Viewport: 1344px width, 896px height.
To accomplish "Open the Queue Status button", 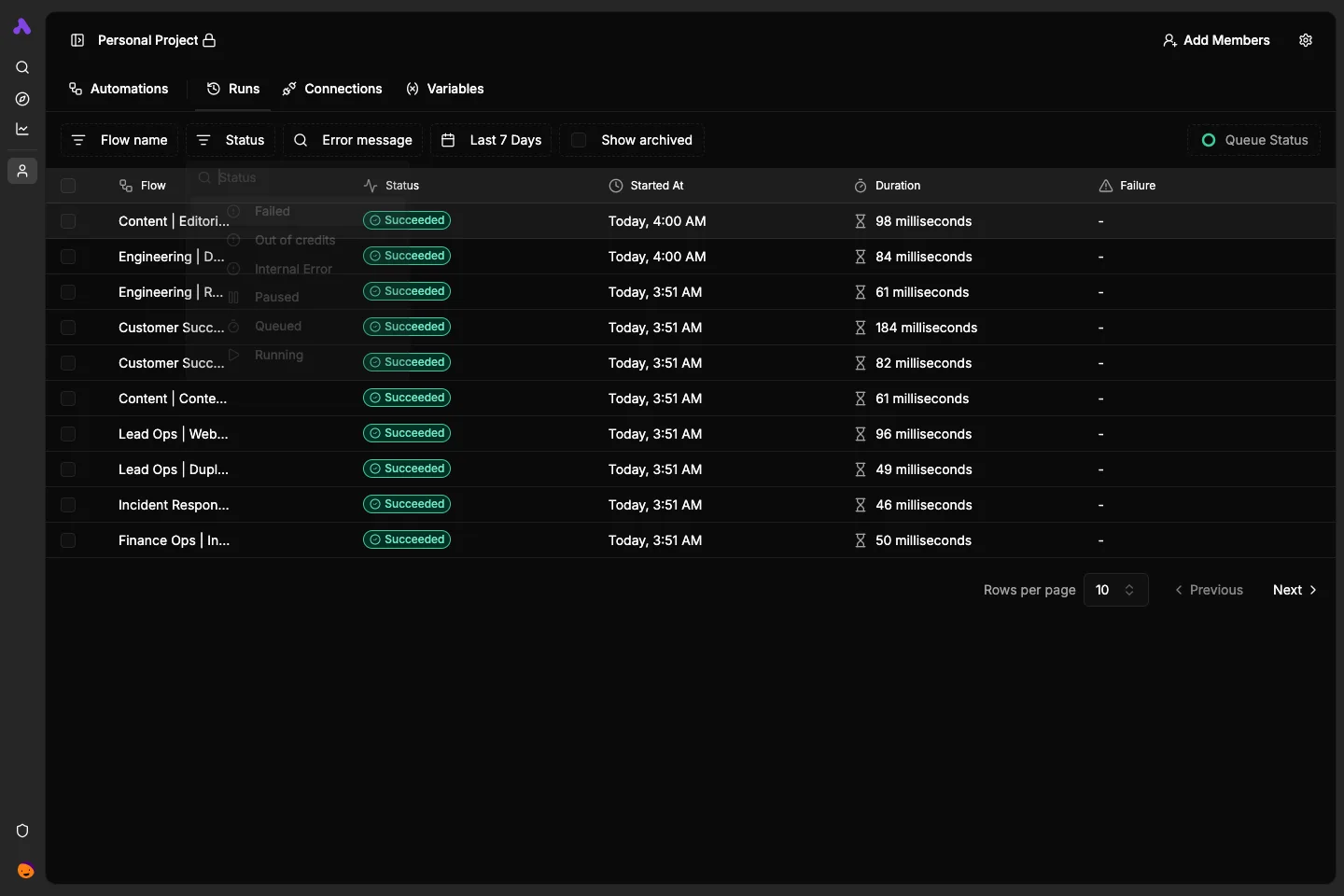I will (x=1254, y=140).
